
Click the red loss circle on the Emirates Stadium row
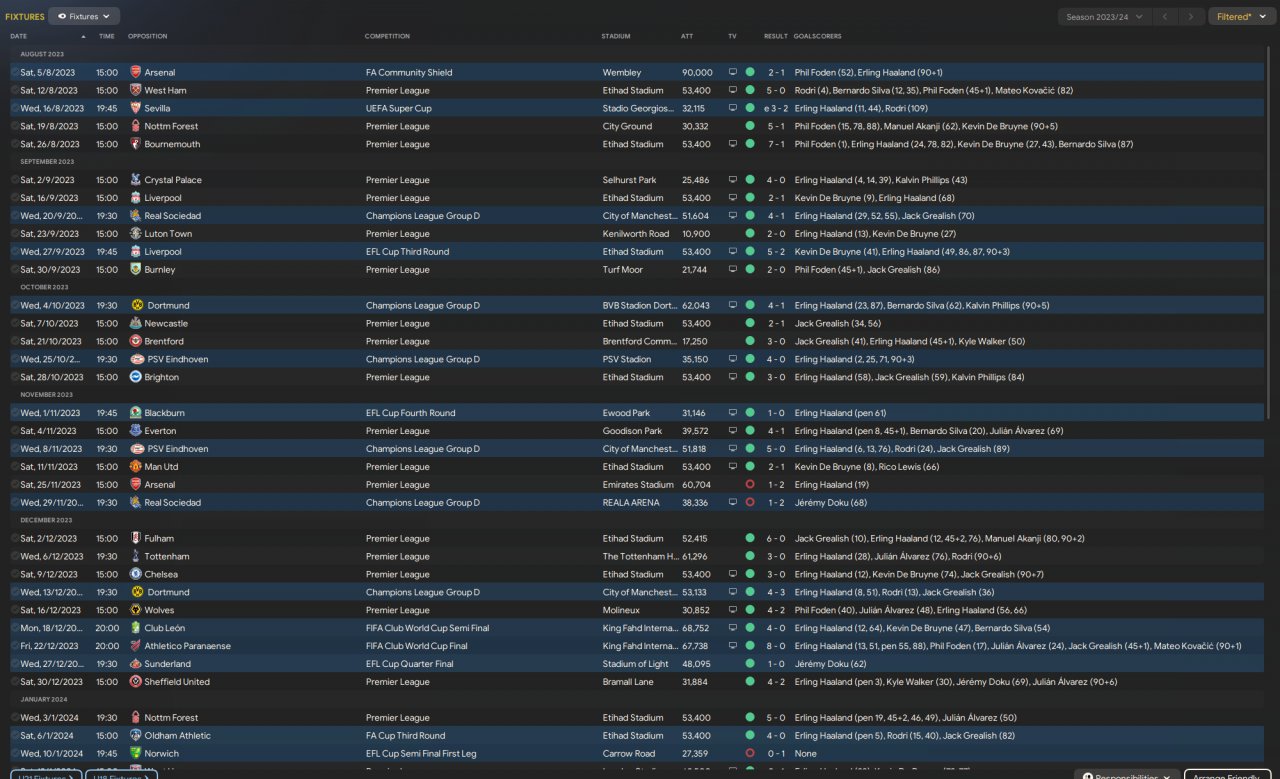tap(750, 485)
